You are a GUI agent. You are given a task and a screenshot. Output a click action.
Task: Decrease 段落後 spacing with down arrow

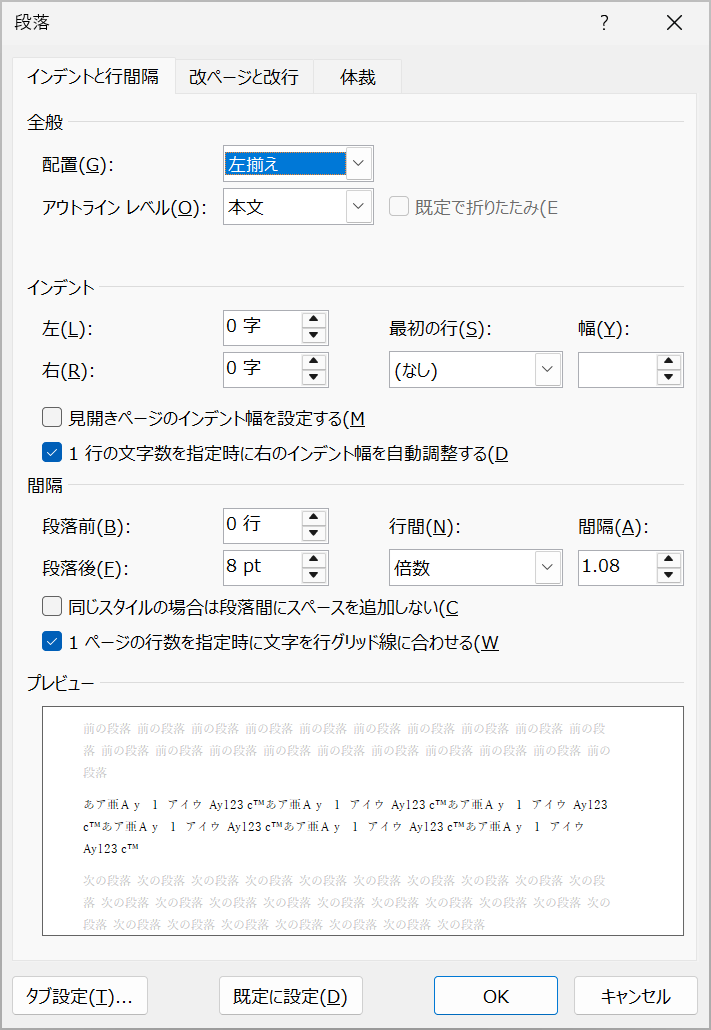[314, 575]
